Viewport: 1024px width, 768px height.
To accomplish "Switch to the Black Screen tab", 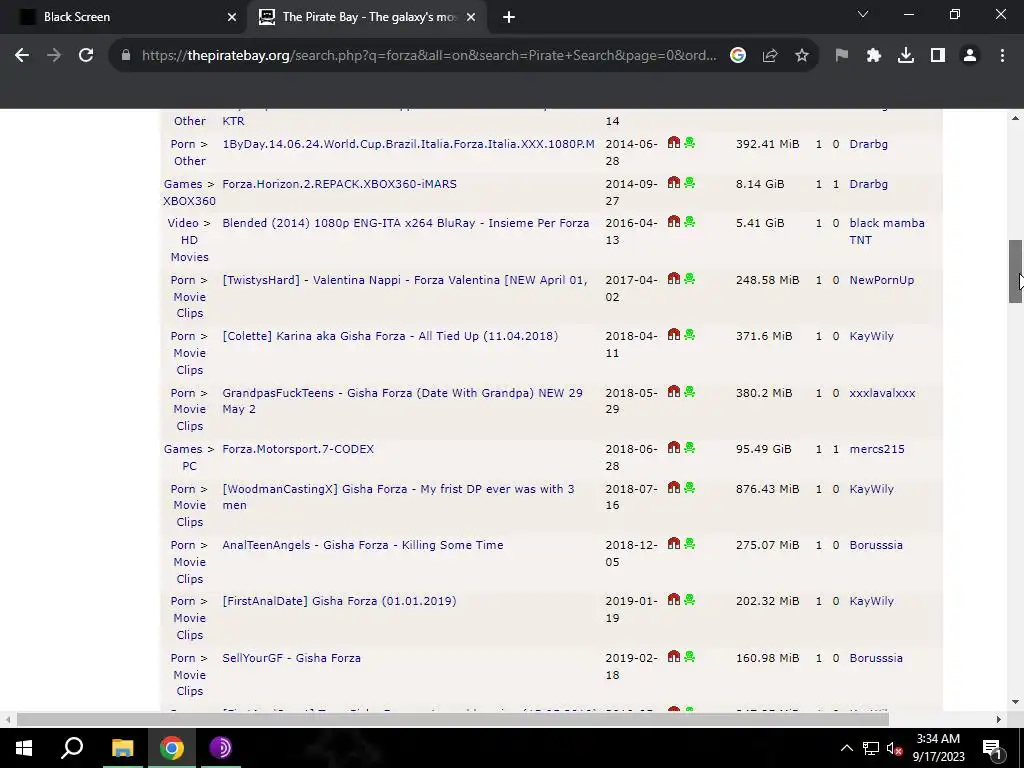I will (124, 17).
